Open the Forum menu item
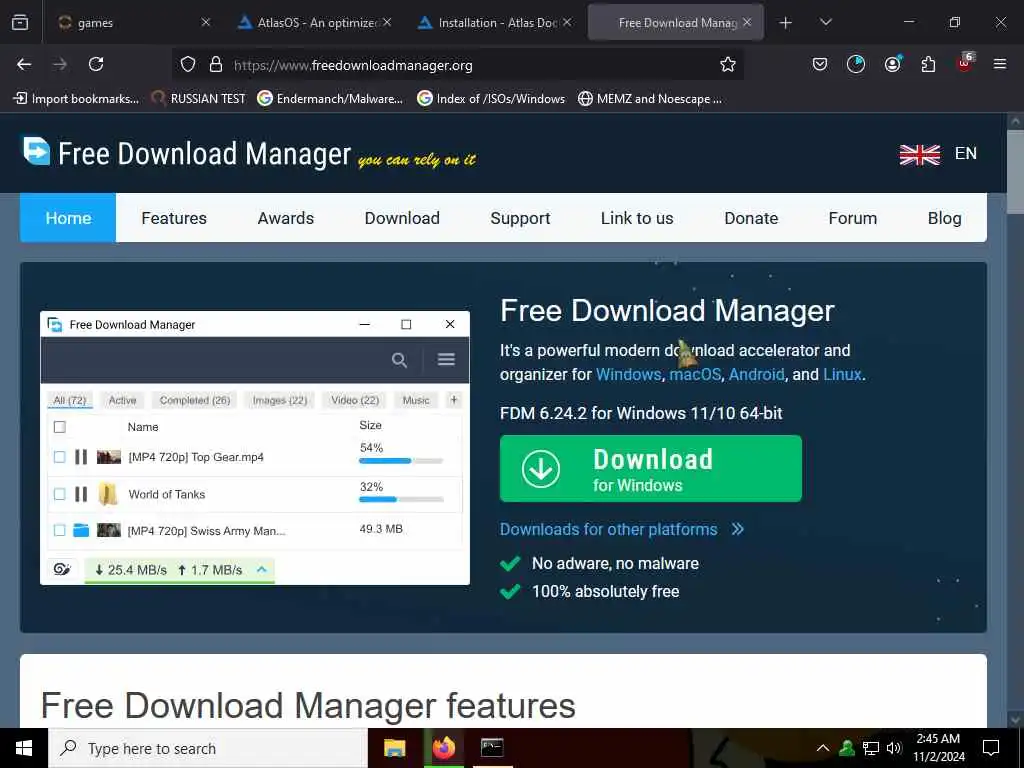1024x768 pixels. 852,218
